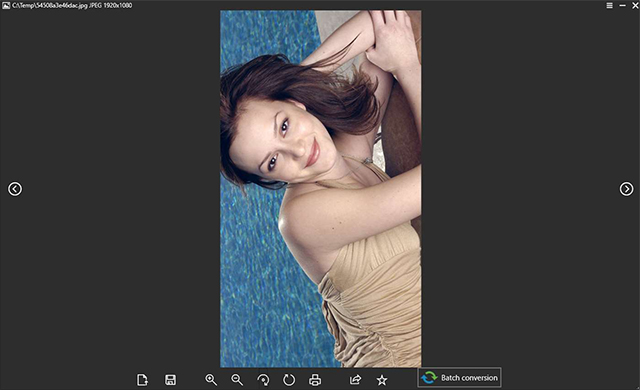Image resolution: width=640 pixels, height=390 pixels.
Task: Open a new image file
Action: coord(142,380)
